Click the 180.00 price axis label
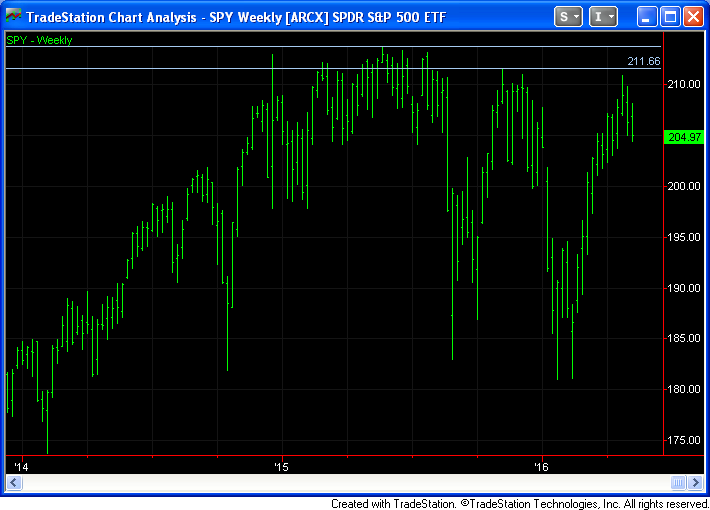The width and height of the screenshot is (710, 510). point(684,389)
